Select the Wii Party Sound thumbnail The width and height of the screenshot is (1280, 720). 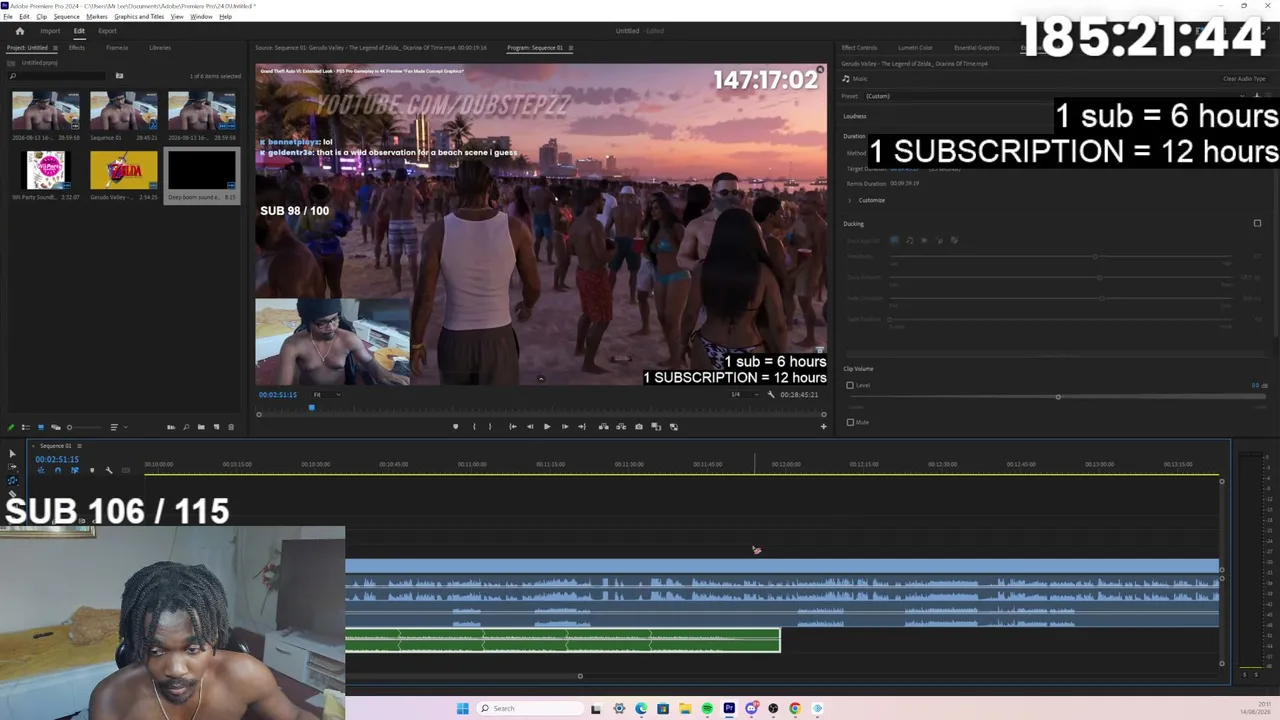pos(46,170)
